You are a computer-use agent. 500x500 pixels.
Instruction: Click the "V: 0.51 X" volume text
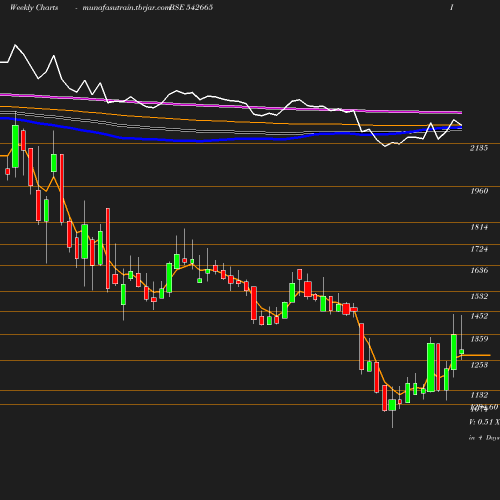pos(484,422)
